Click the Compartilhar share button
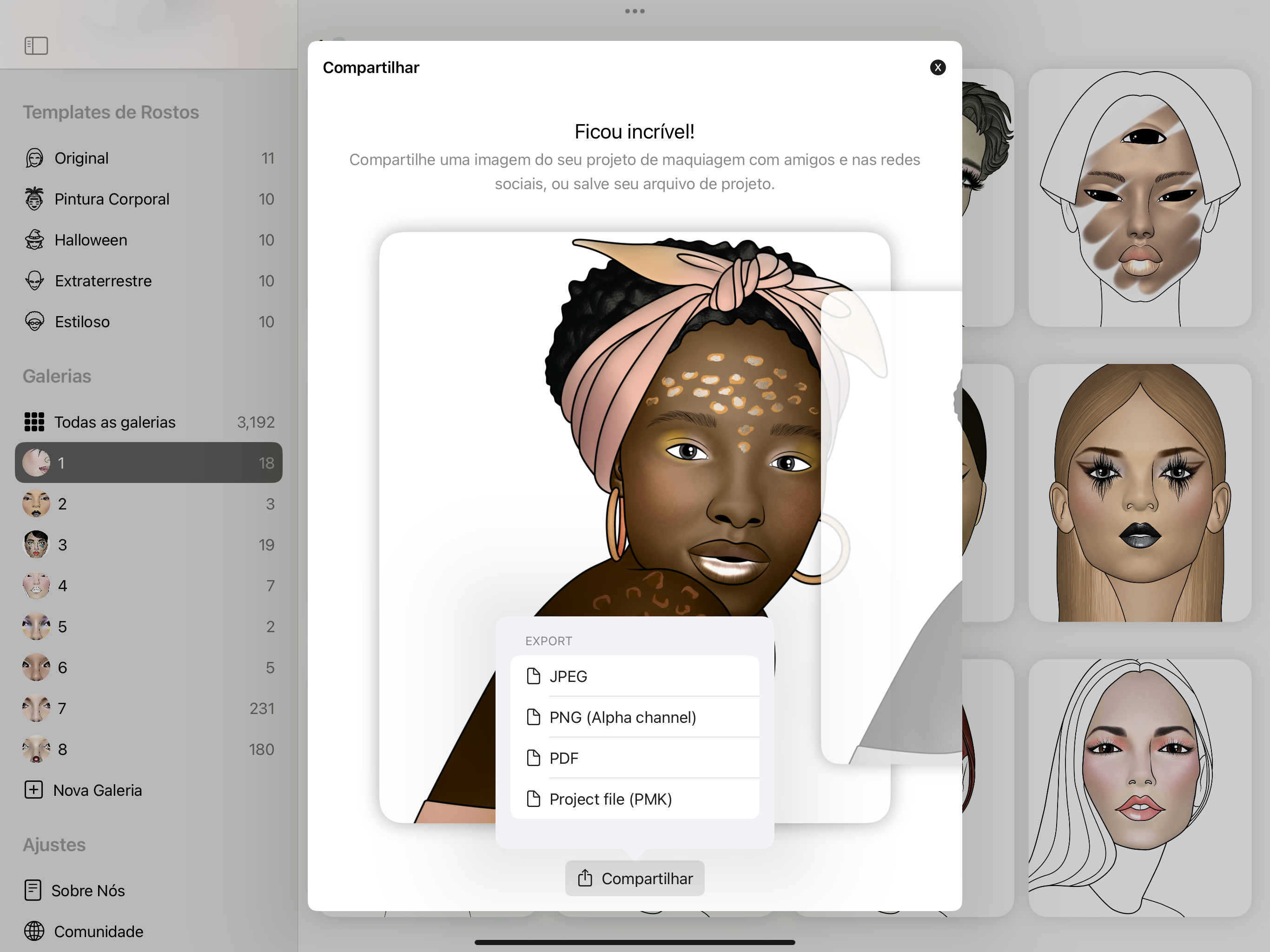 coord(635,879)
